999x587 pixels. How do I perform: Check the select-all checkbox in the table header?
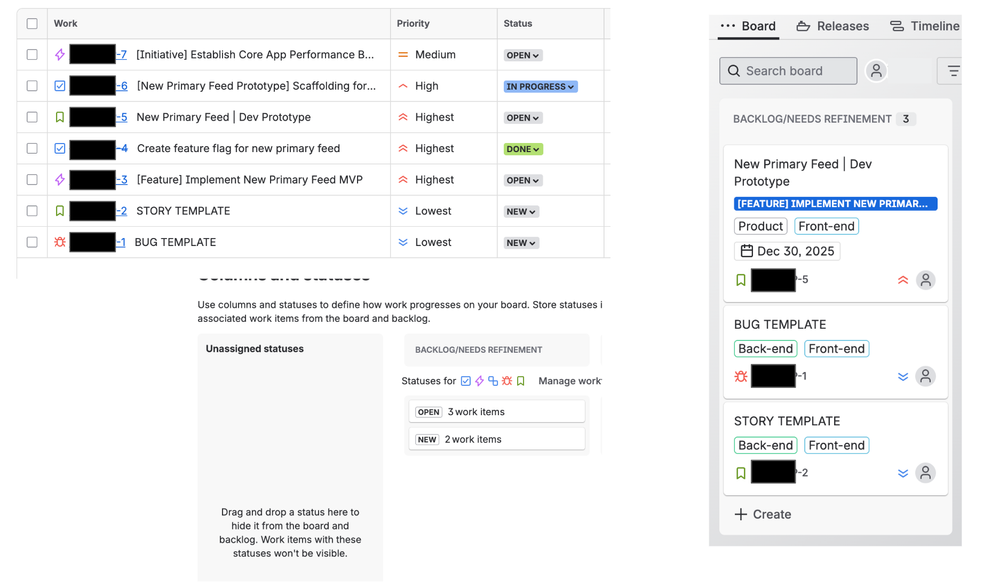click(x=31, y=23)
